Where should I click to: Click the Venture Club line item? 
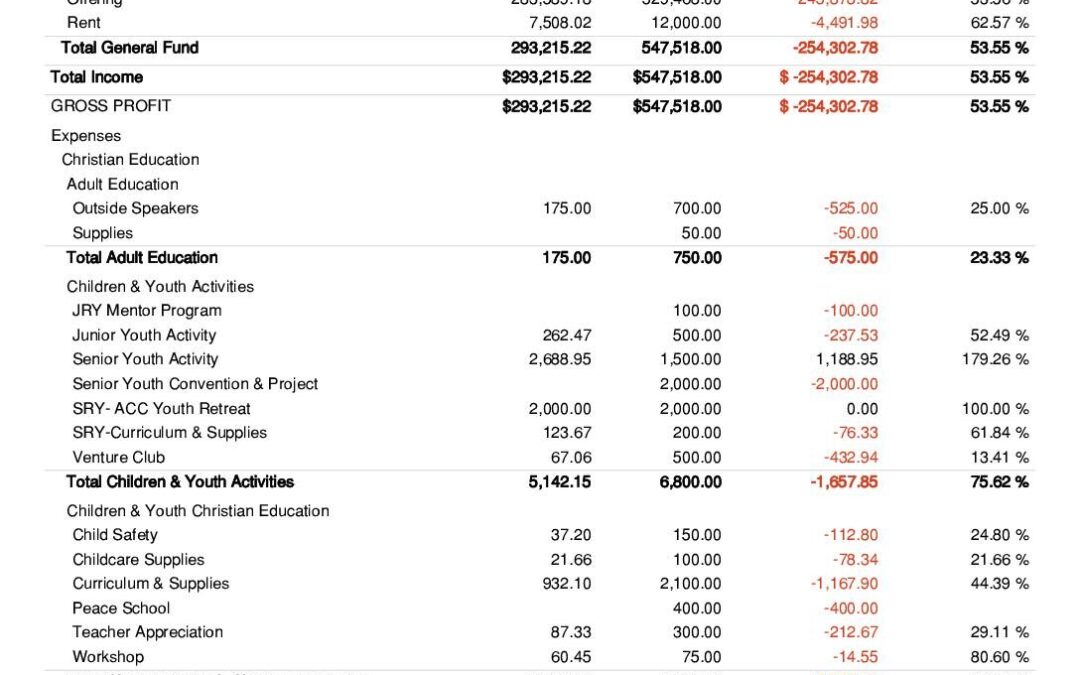click(119, 457)
